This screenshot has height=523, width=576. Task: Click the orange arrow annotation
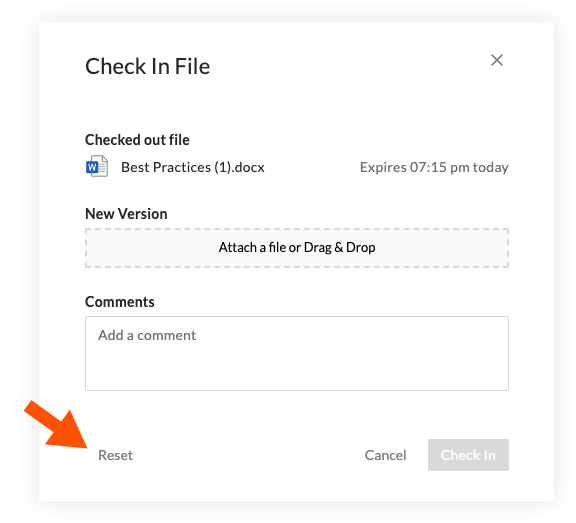coord(56,424)
